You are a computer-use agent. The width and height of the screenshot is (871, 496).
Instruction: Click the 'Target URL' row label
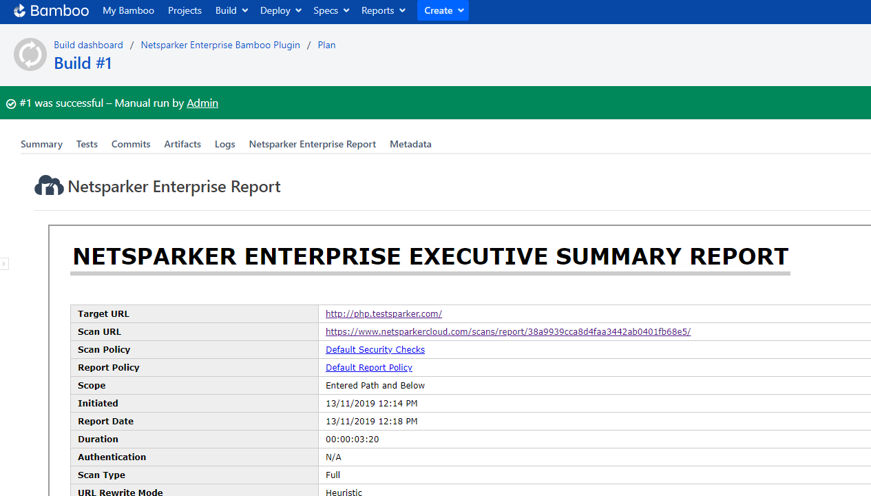pyautogui.click(x=103, y=314)
